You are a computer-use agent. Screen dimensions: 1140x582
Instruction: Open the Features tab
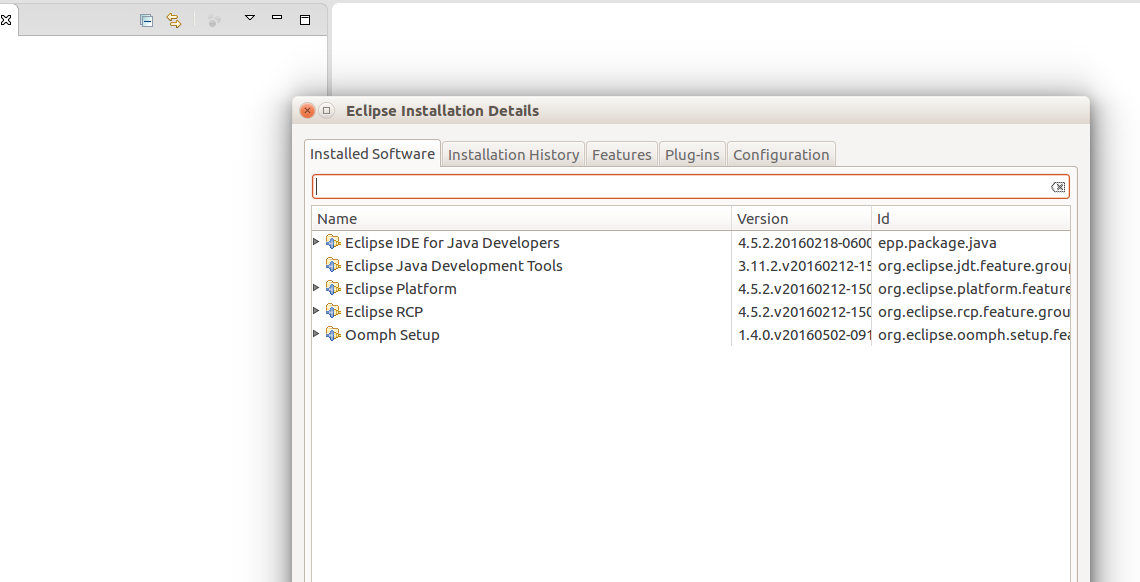tap(622, 155)
